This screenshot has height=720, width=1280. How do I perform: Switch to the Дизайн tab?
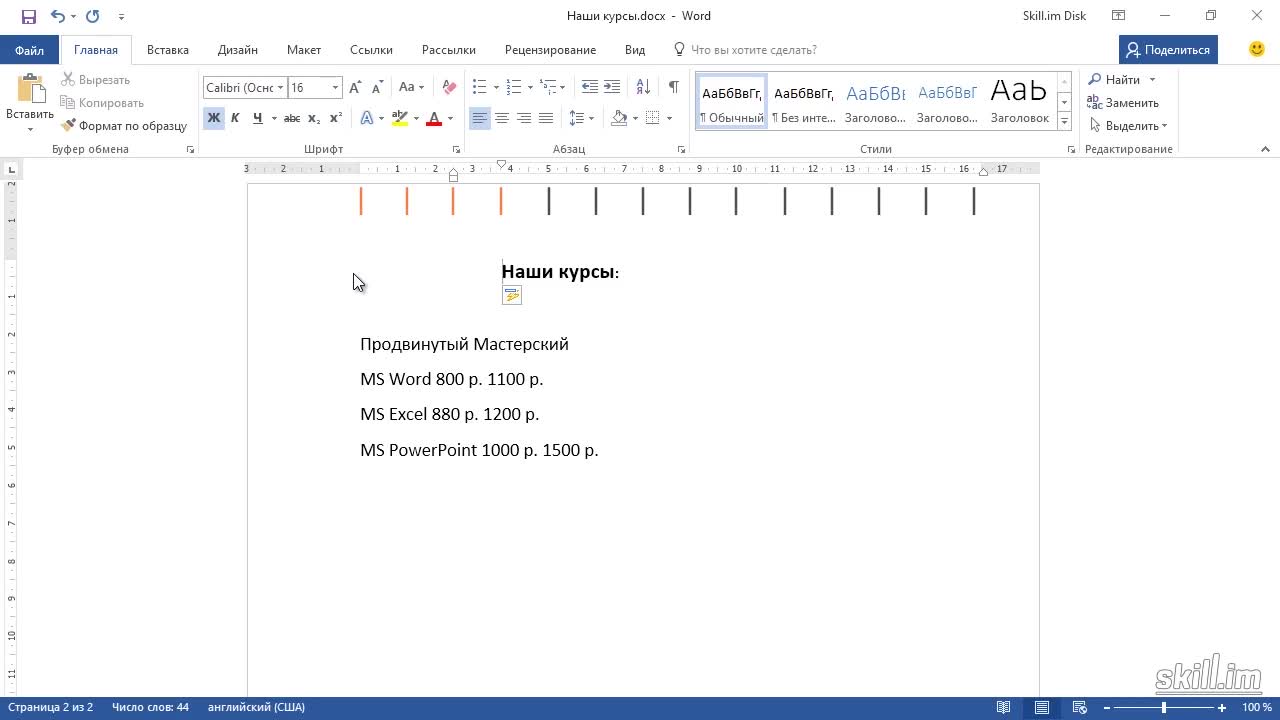(x=238, y=50)
